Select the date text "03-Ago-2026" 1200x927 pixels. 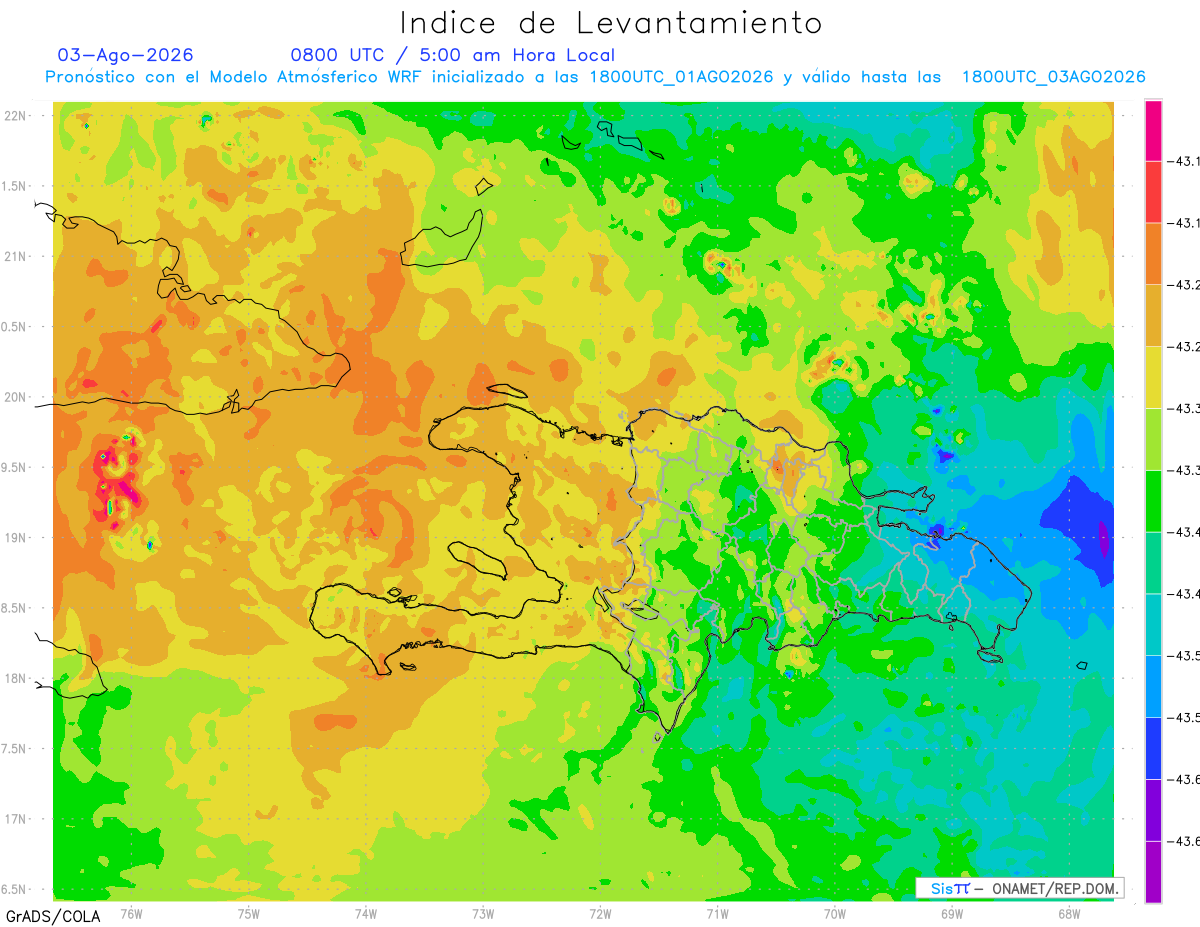[126, 55]
